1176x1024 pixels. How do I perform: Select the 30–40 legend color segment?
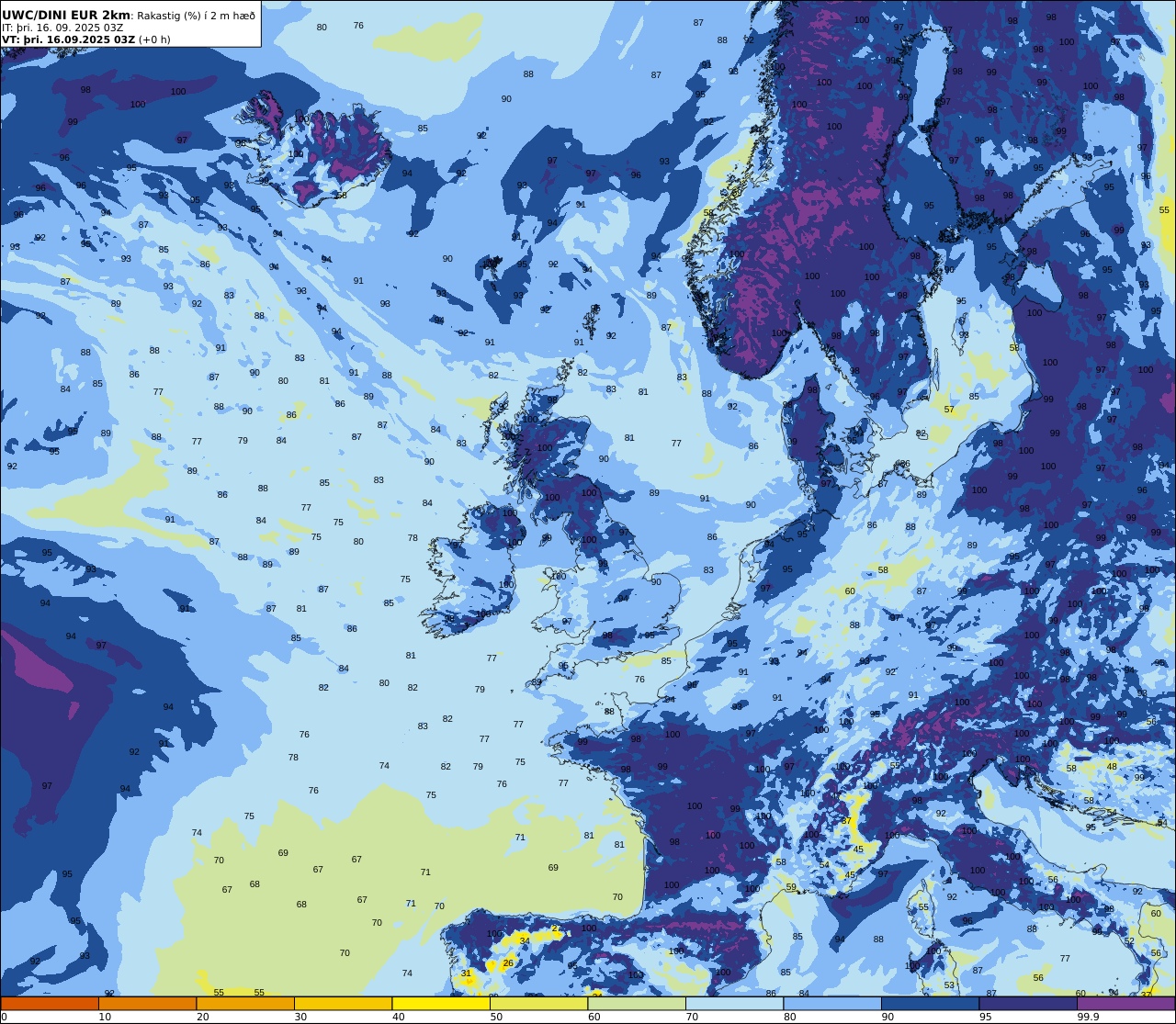[343, 1003]
